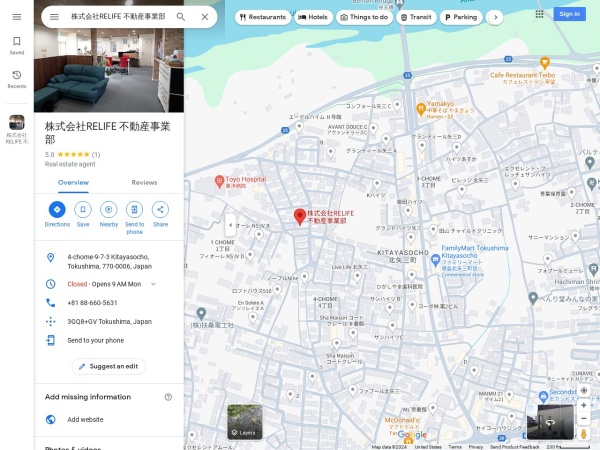
Task: Copy the address 4-chome-9-7-3 Kitayasocho
Action: coord(109,261)
